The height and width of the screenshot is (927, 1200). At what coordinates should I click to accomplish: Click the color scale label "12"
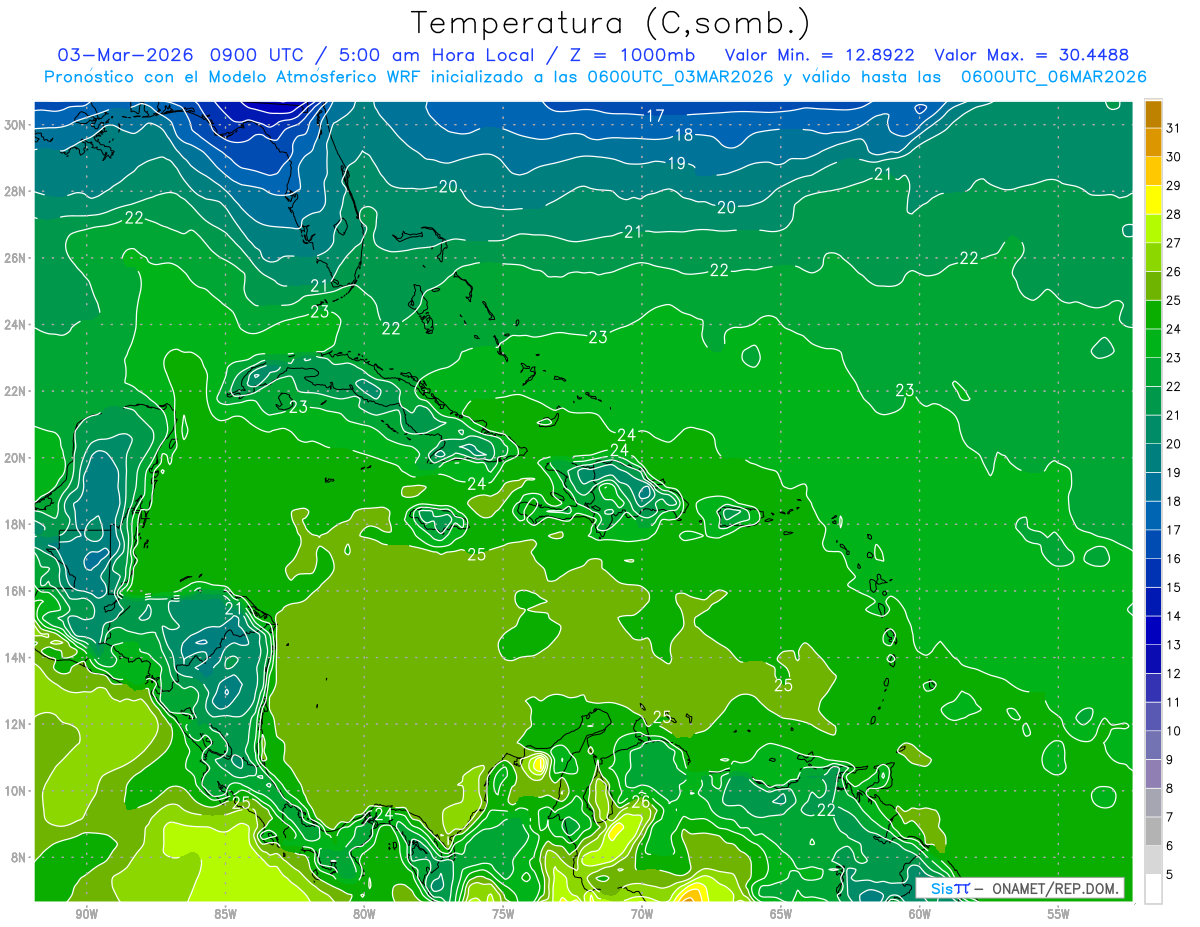coord(1174,673)
